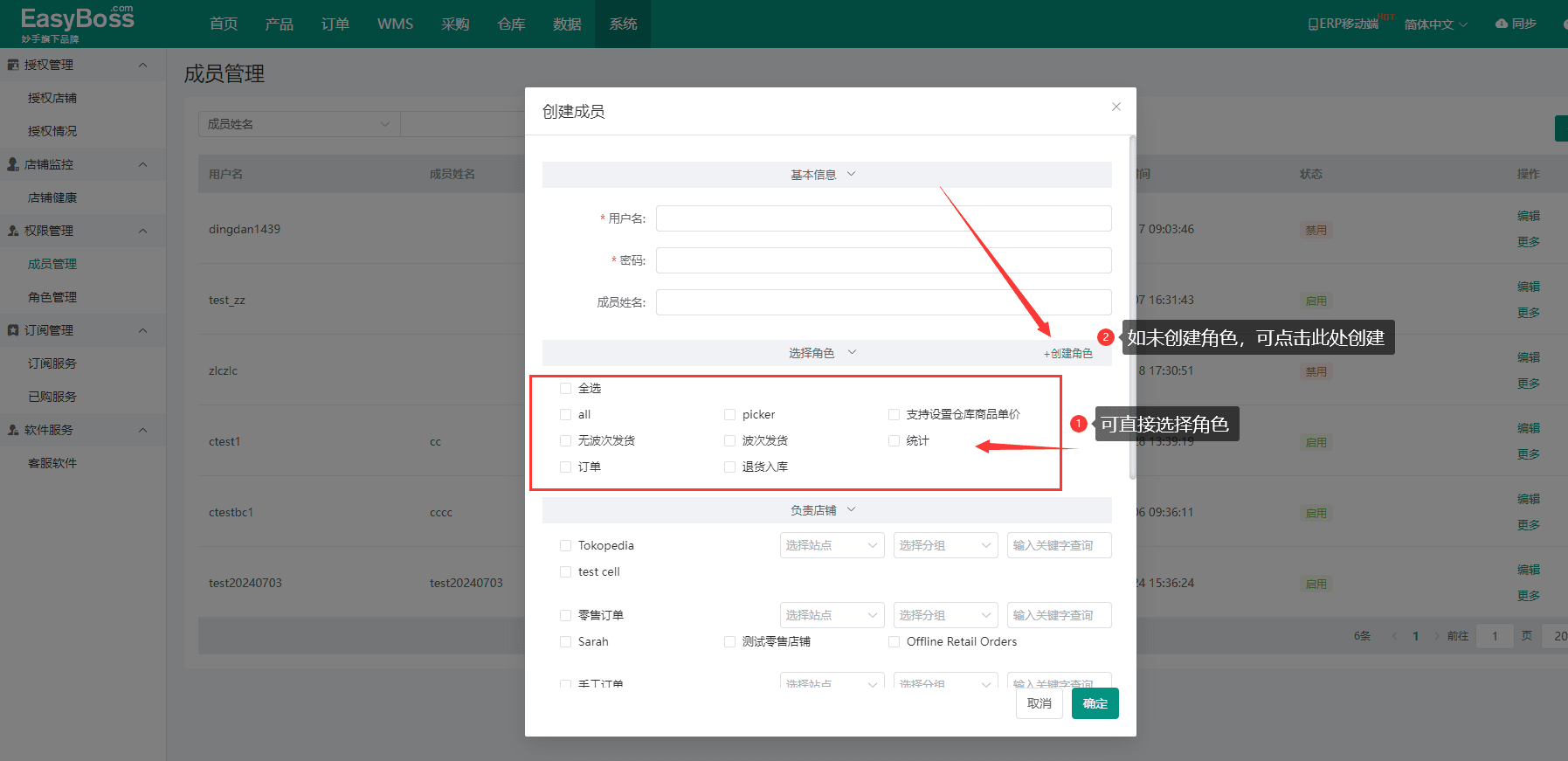Click the 软件服务 sidebar section icon
Viewport: 1568px width, 761px height.
point(13,430)
